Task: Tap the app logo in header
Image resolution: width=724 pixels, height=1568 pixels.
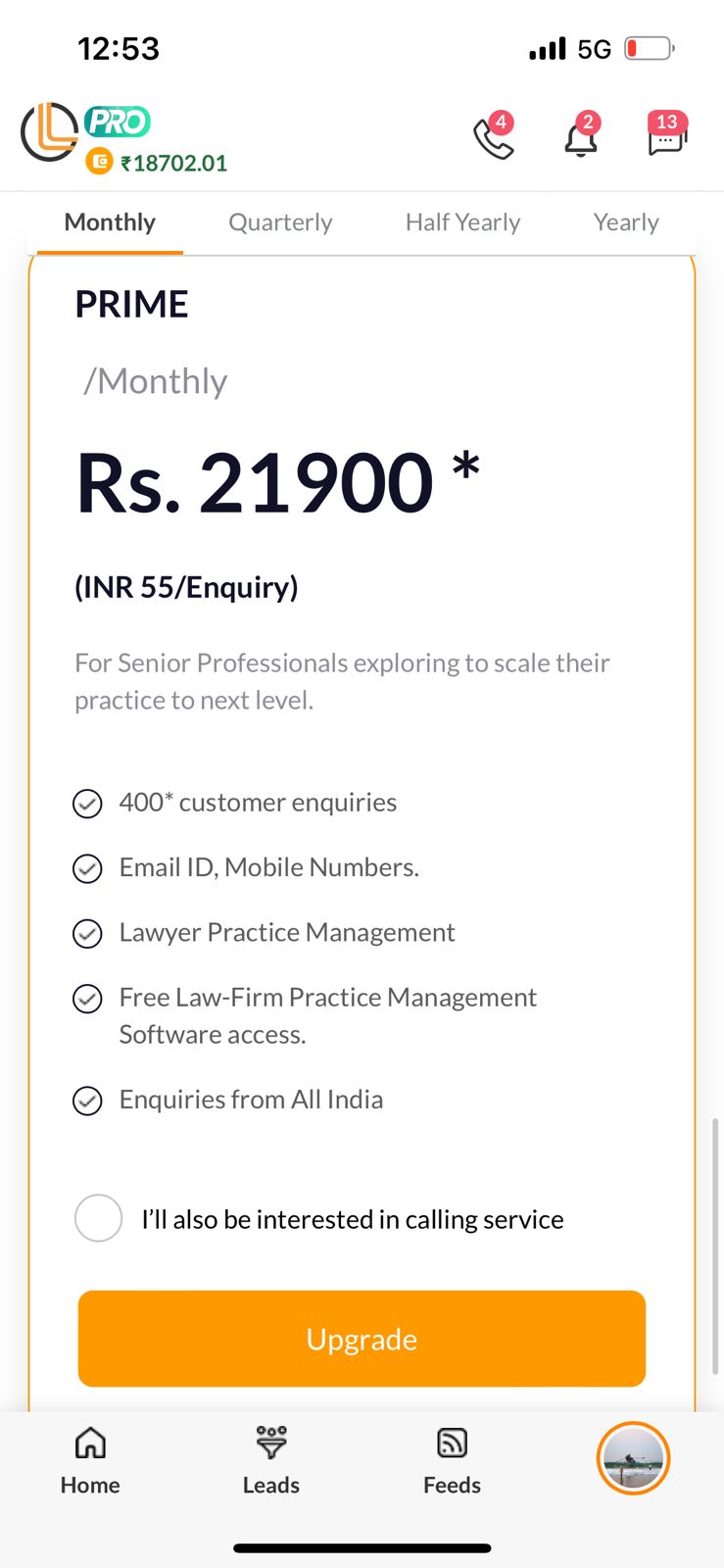Action: (x=49, y=131)
